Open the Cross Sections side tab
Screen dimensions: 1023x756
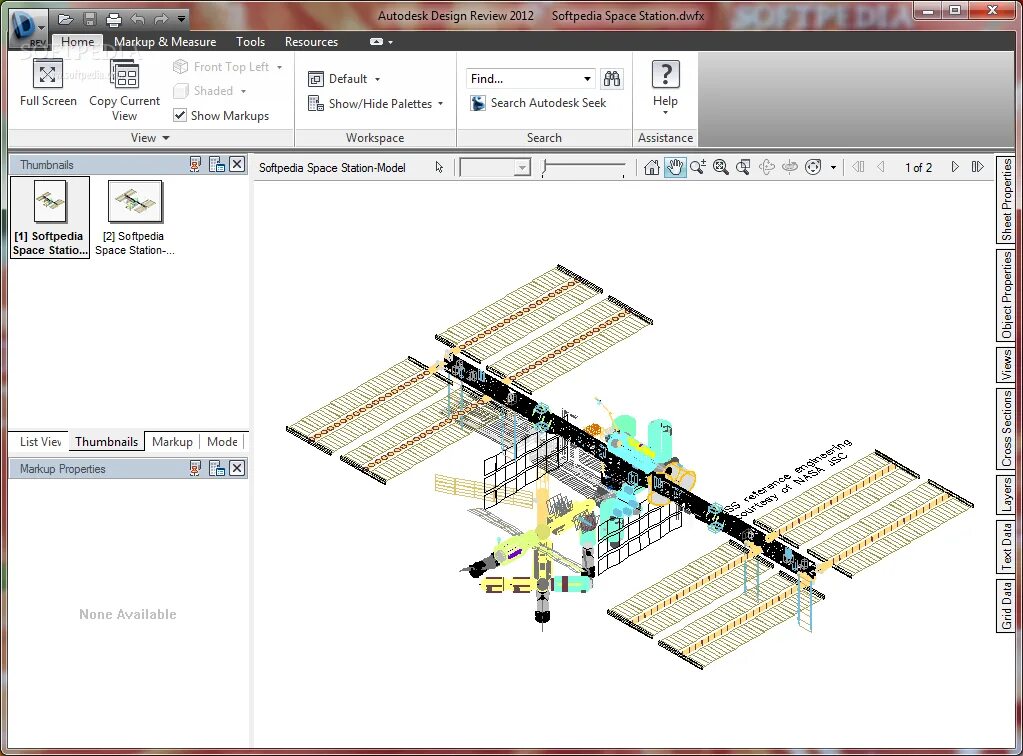tap(1006, 429)
